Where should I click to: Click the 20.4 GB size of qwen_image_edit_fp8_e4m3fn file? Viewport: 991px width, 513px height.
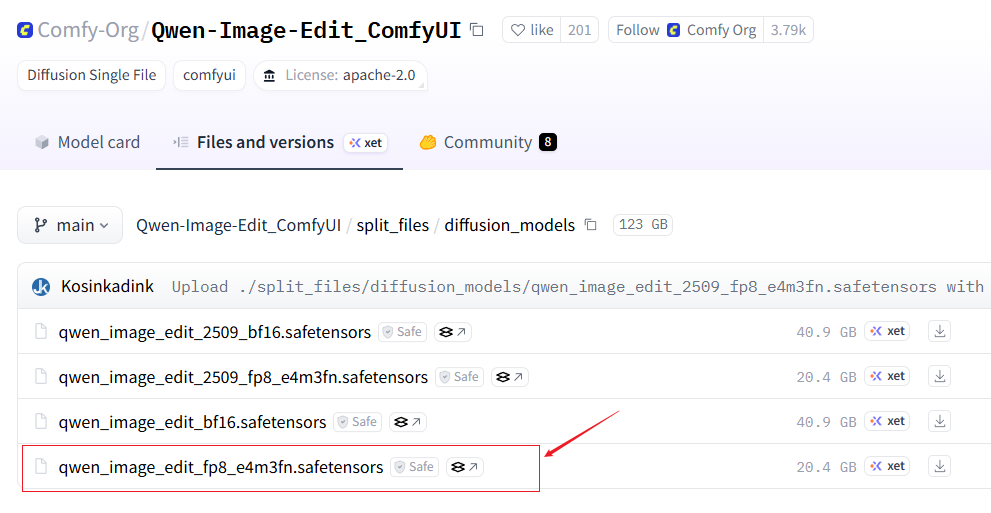click(826, 468)
